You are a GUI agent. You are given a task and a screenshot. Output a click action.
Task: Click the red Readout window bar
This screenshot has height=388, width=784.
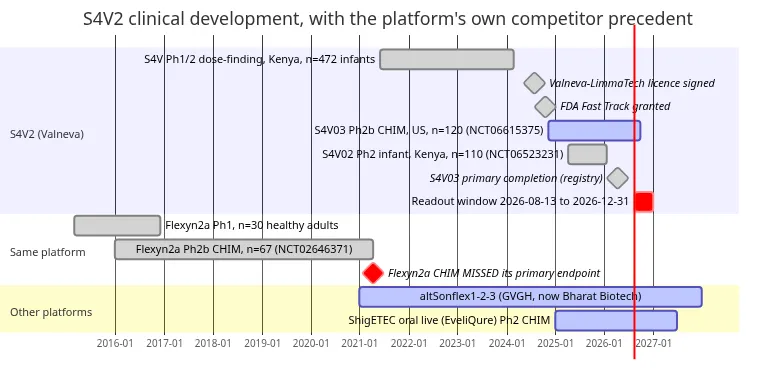644,202
